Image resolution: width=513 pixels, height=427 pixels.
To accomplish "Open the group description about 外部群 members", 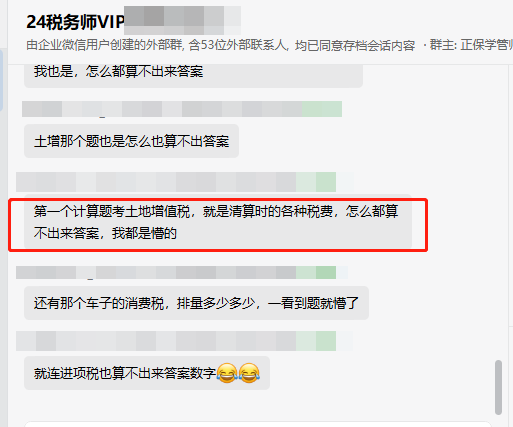I will pos(221,45).
